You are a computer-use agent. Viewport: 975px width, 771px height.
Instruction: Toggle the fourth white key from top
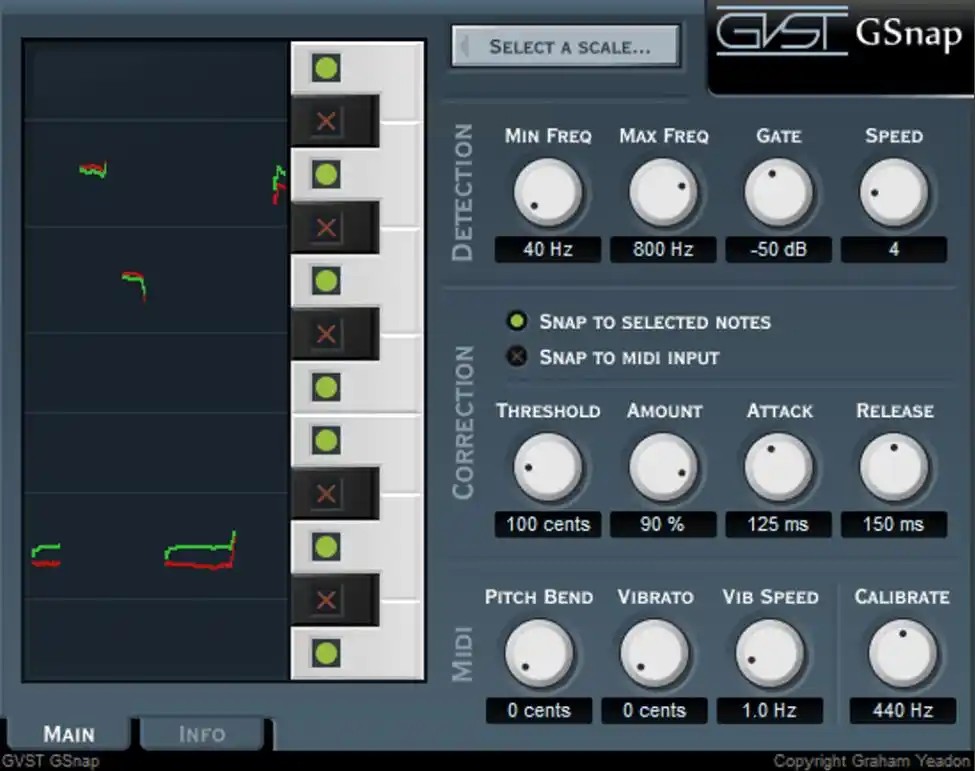point(326,387)
